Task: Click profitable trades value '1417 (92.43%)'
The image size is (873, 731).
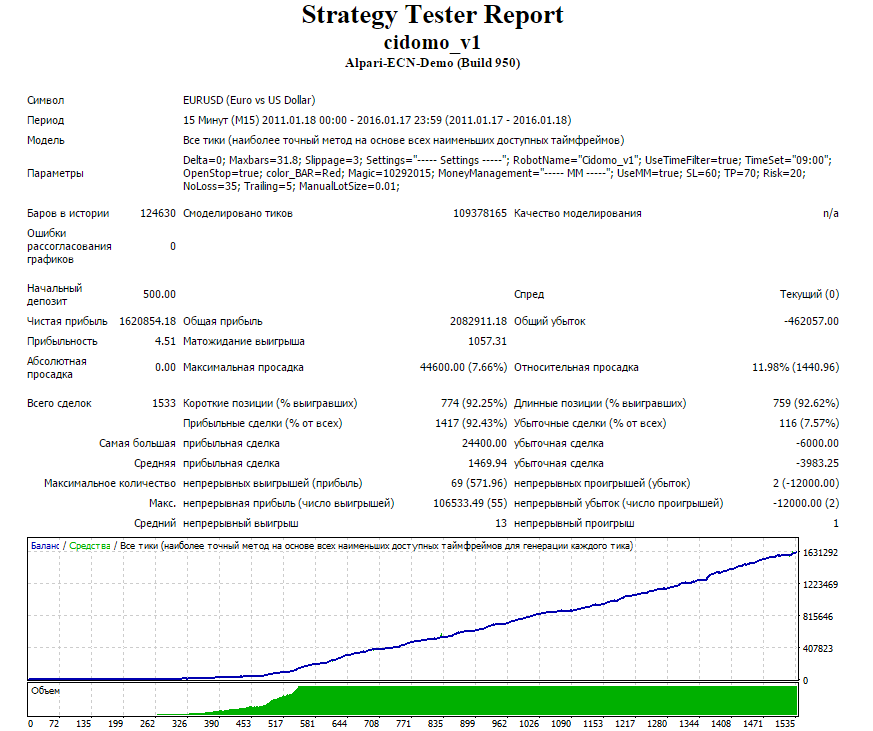Action: pyautogui.click(x=471, y=423)
